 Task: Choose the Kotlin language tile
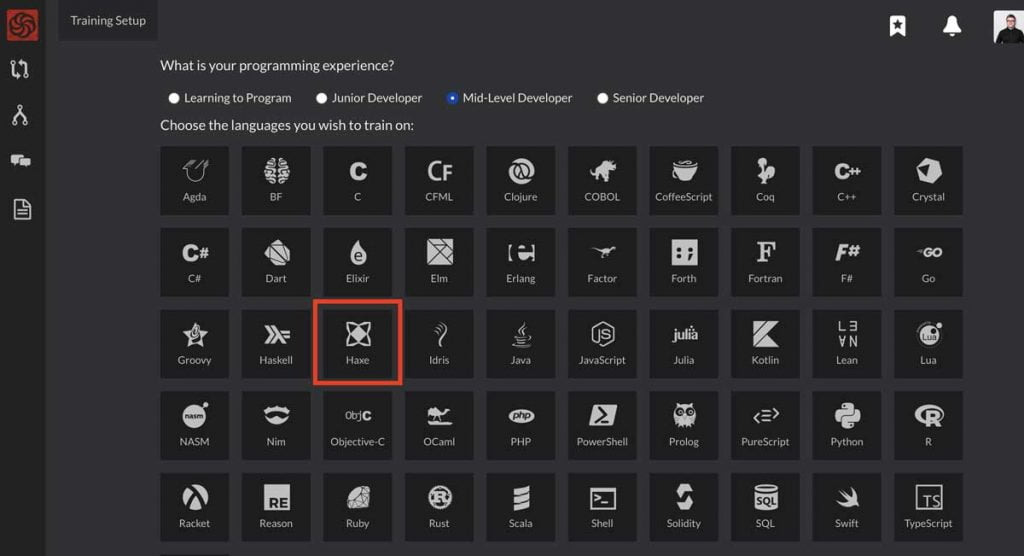coord(765,343)
